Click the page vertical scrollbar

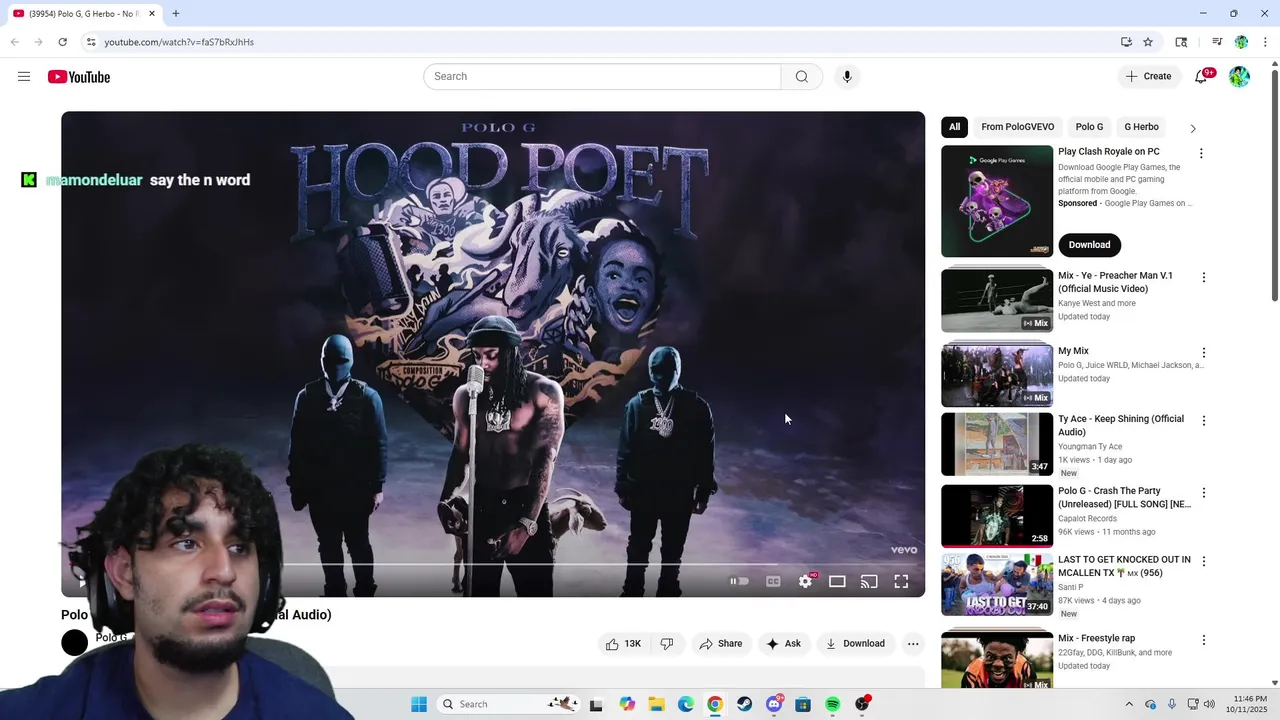[1274, 185]
